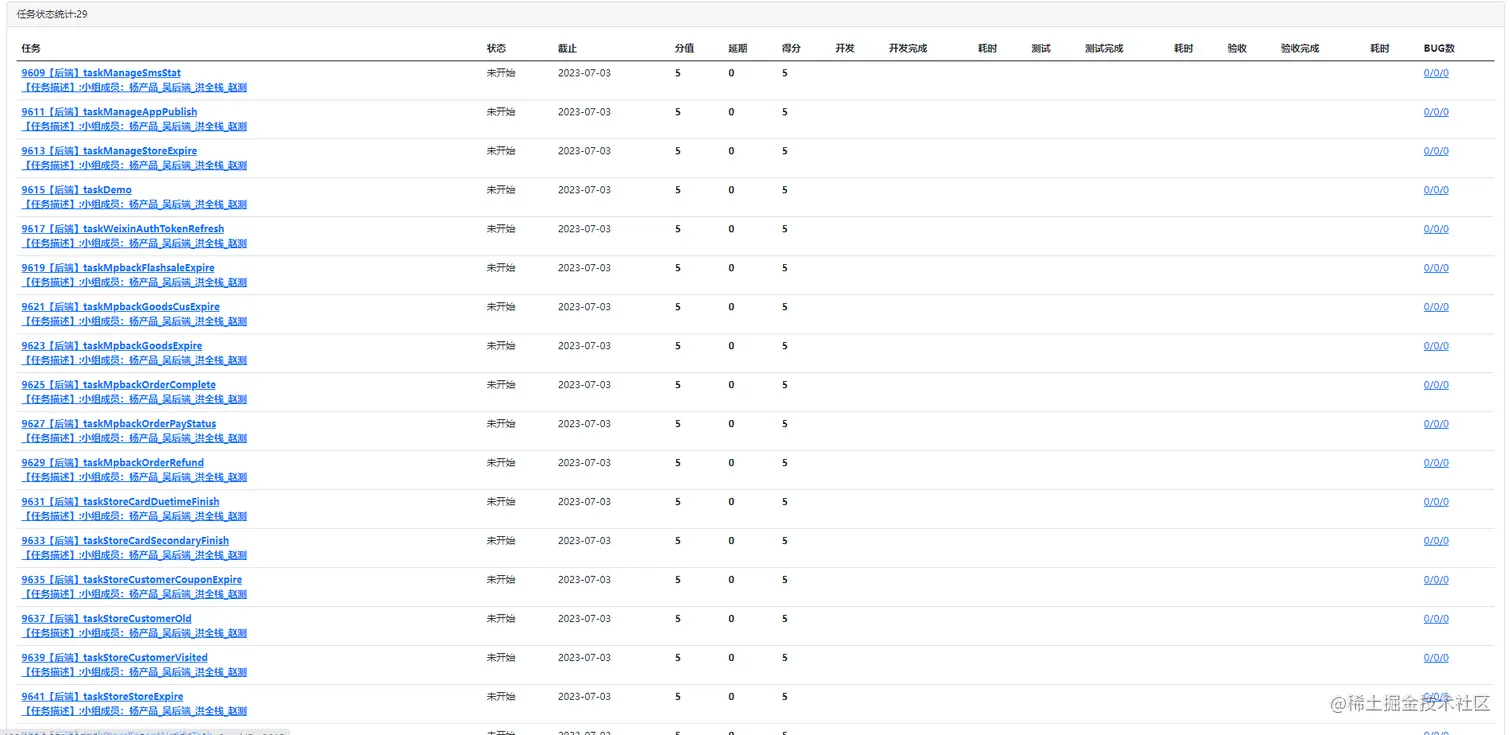Open task 9613 taskManageStoreExpire link
Screen dimensions: 1512x735
pyautogui.click(x=109, y=151)
